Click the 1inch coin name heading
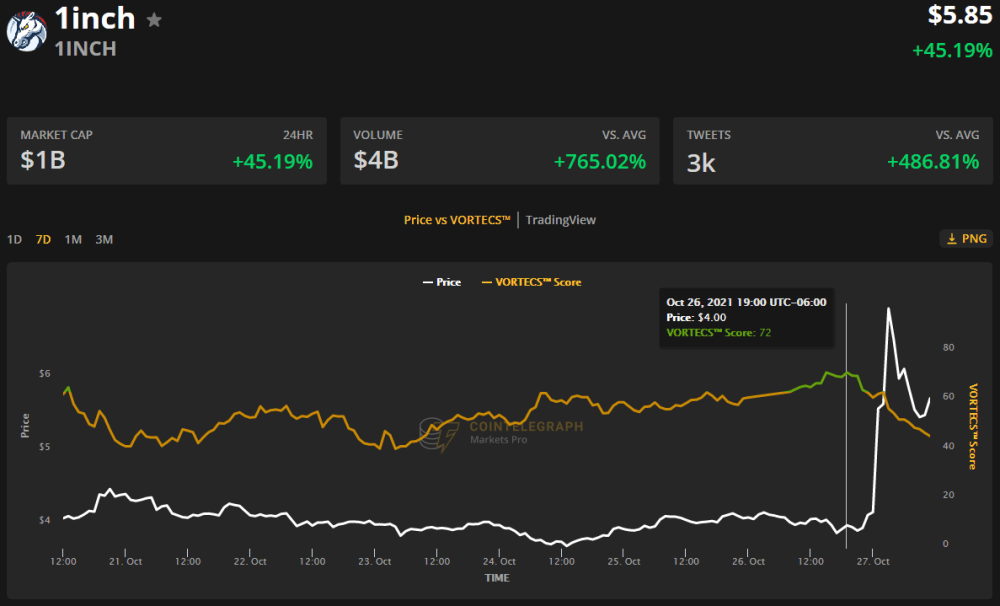The width and height of the screenshot is (1000, 606). point(95,18)
